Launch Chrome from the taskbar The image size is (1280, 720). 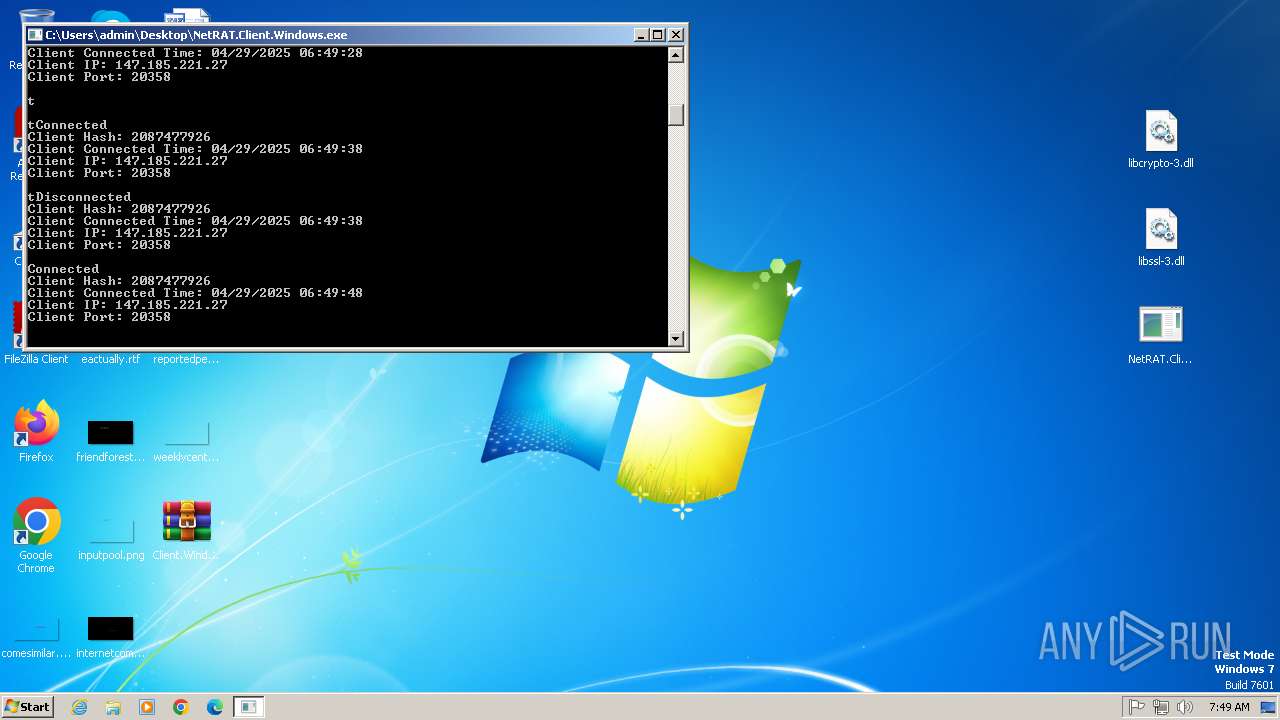pos(181,707)
